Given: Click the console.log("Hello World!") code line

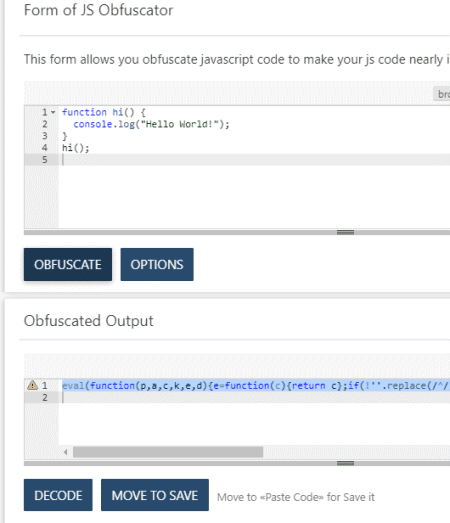Looking at the screenshot, I should [x=151, y=124].
